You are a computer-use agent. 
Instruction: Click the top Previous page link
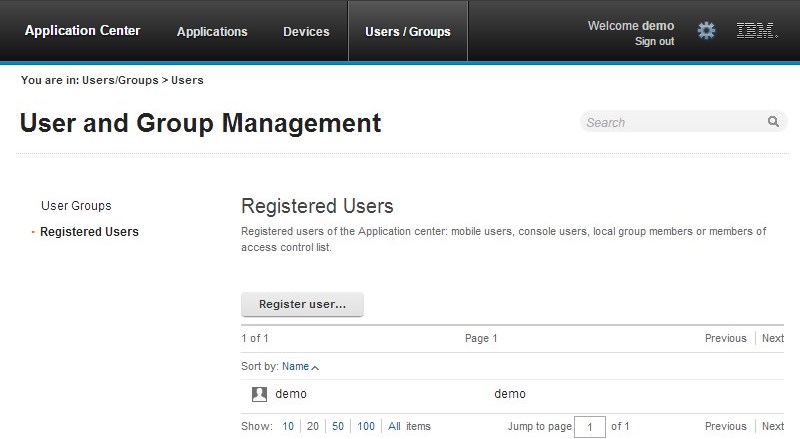(726, 338)
